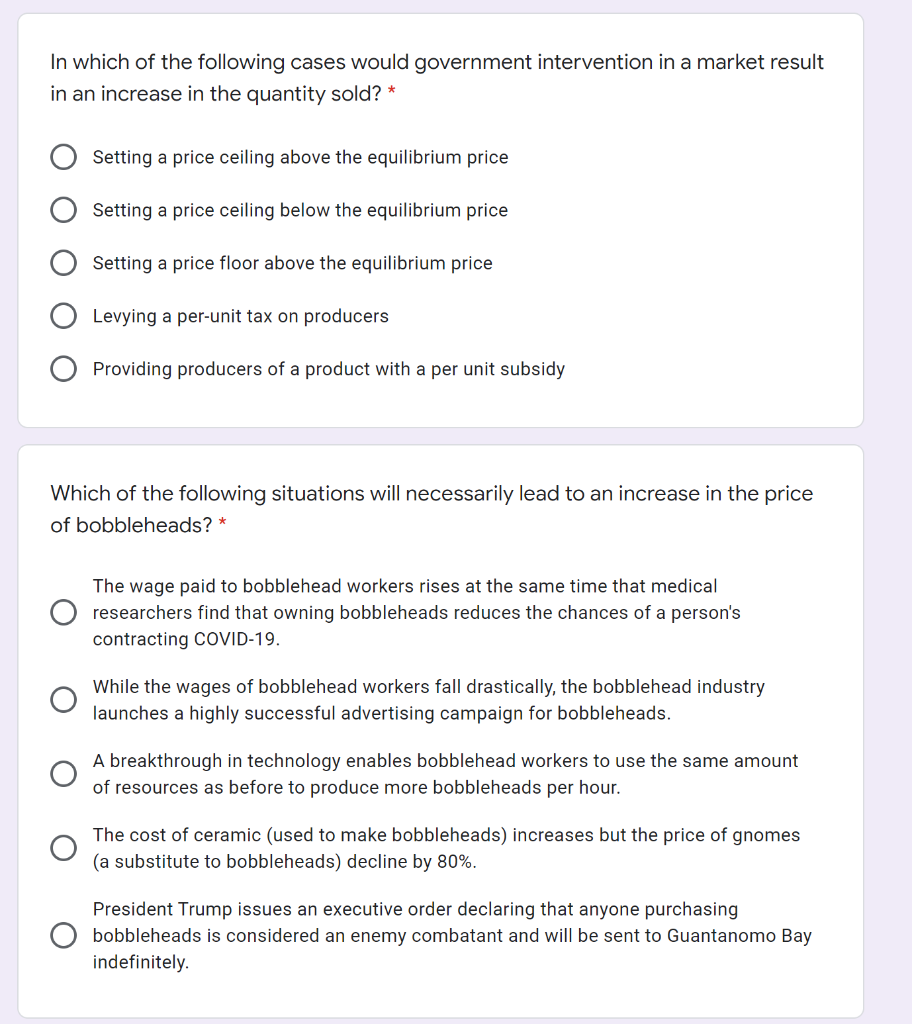Click the bobbleheads price question text

pos(432,509)
